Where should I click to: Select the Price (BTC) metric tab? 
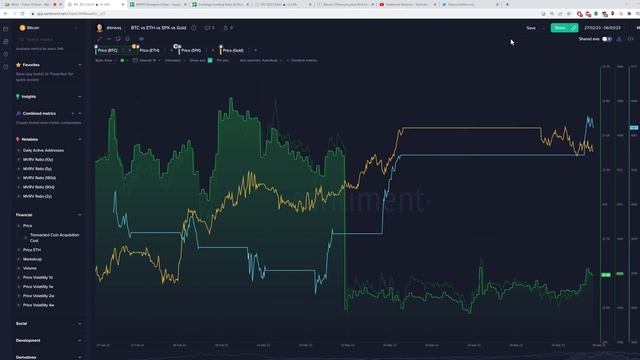pyautogui.click(x=108, y=50)
